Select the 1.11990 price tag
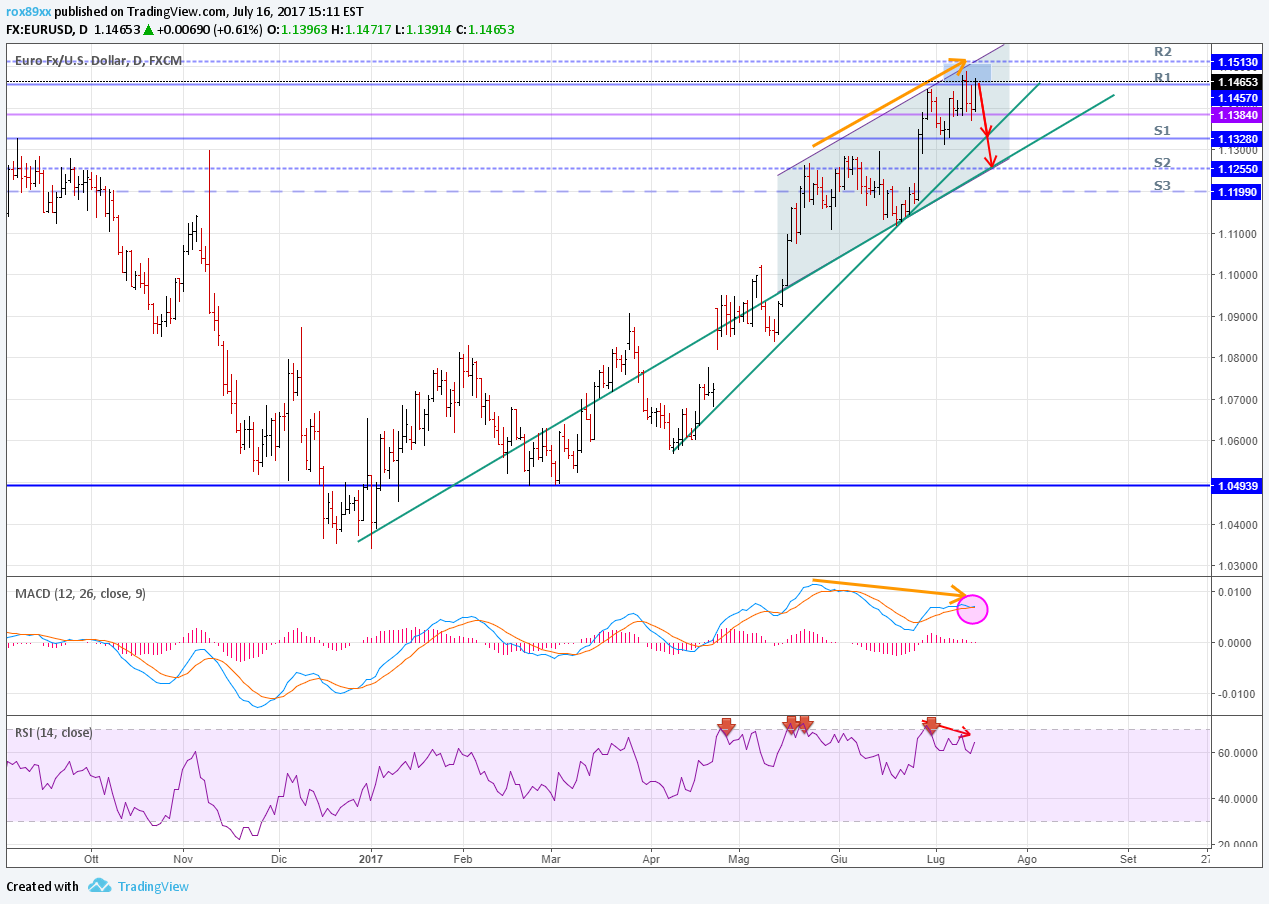 [1237, 192]
